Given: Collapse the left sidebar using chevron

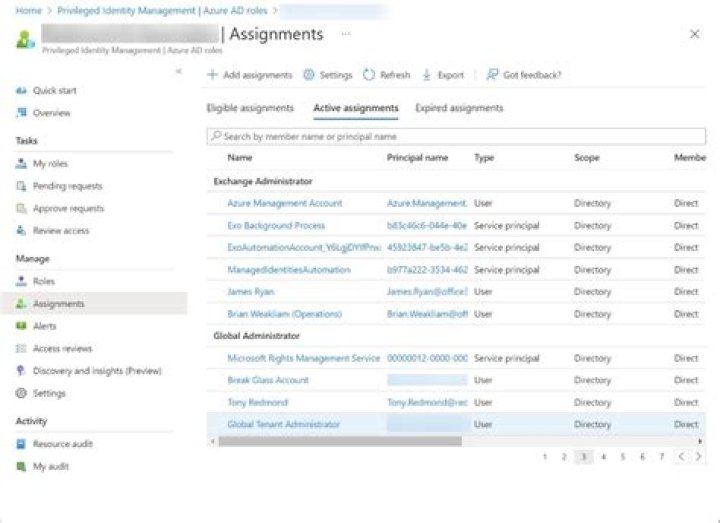Looking at the screenshot, I should click(x=178, y=72).
